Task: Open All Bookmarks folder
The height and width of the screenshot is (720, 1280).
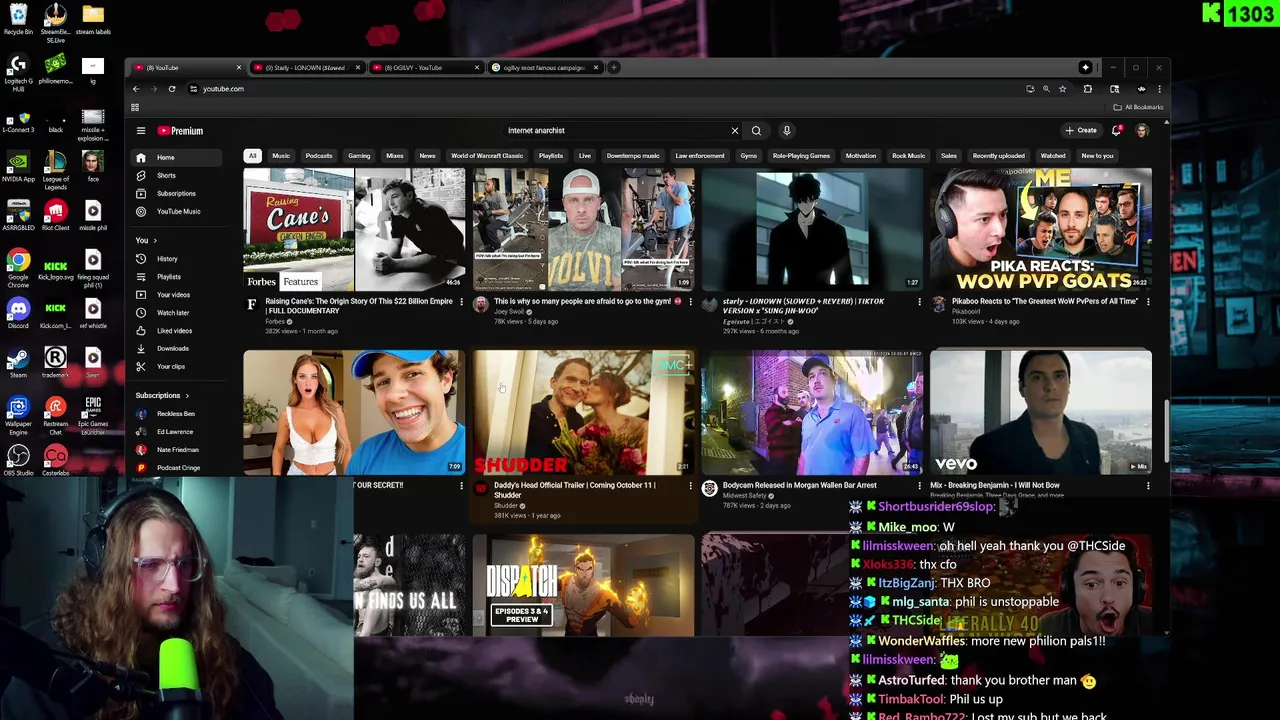Action: (x=1138, y=107)
